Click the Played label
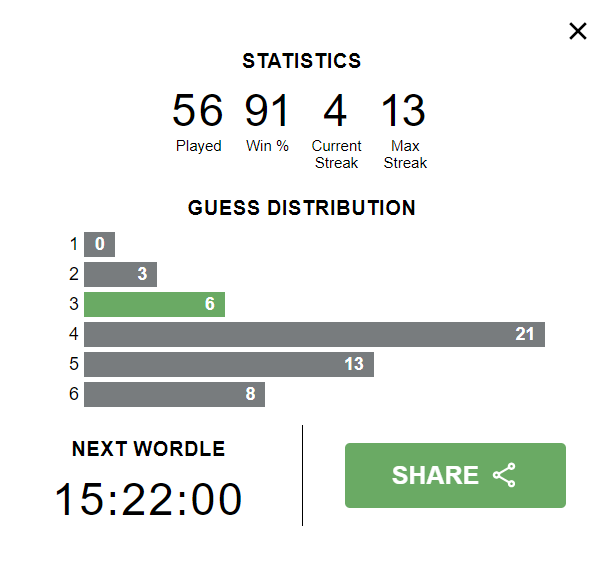Image resolution: width=602 pixels, height=562 pixels. pos(198,146)
